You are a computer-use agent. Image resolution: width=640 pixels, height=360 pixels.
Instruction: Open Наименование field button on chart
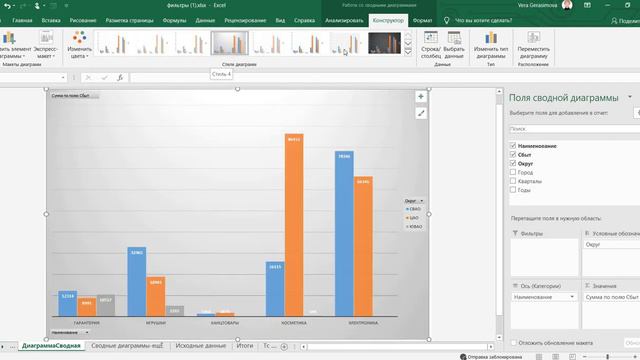click(70, 332)
